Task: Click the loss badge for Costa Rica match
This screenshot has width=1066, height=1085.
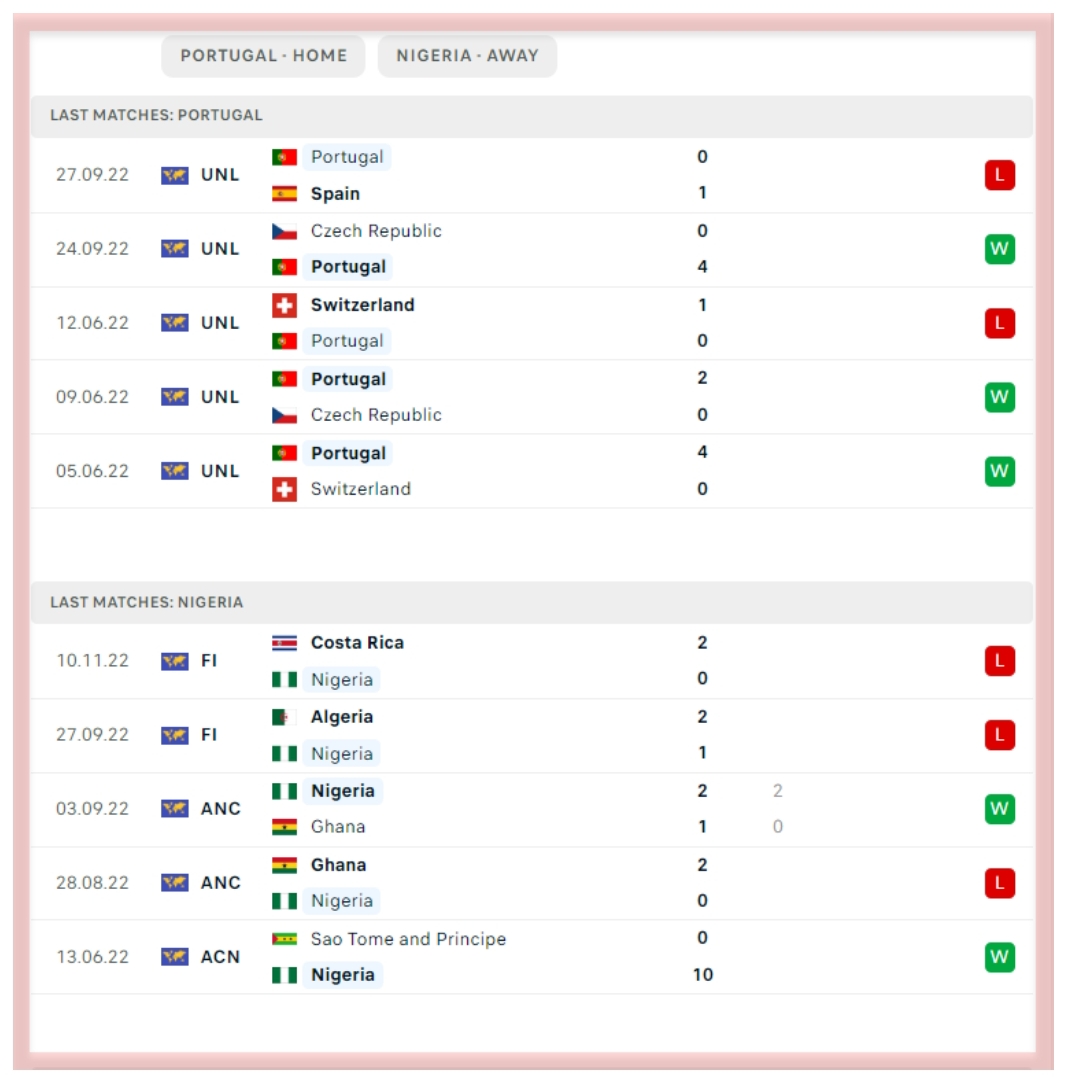Action: click(x=999, y=661)
